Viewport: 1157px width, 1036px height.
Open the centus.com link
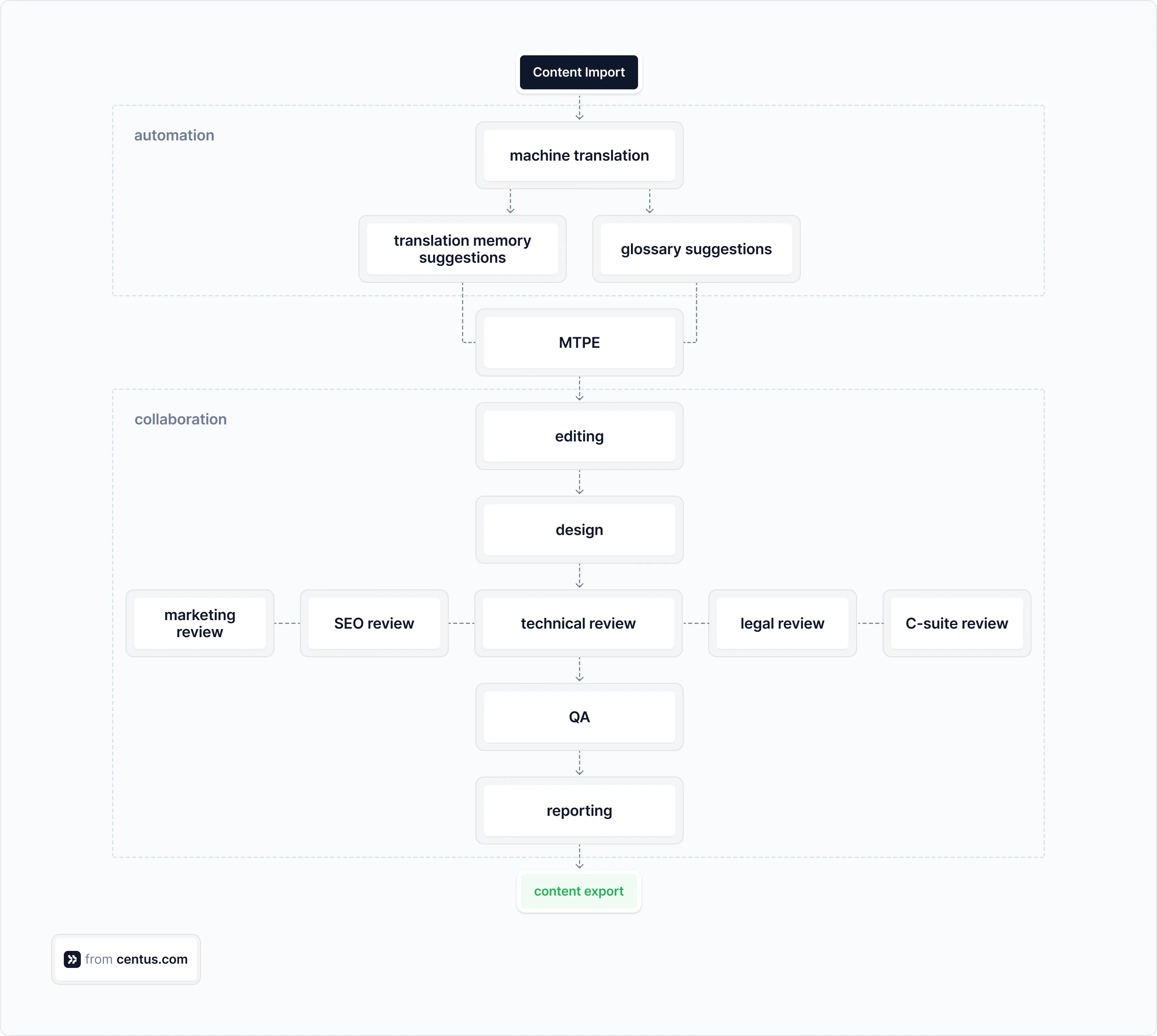click(x=152, y=959)
